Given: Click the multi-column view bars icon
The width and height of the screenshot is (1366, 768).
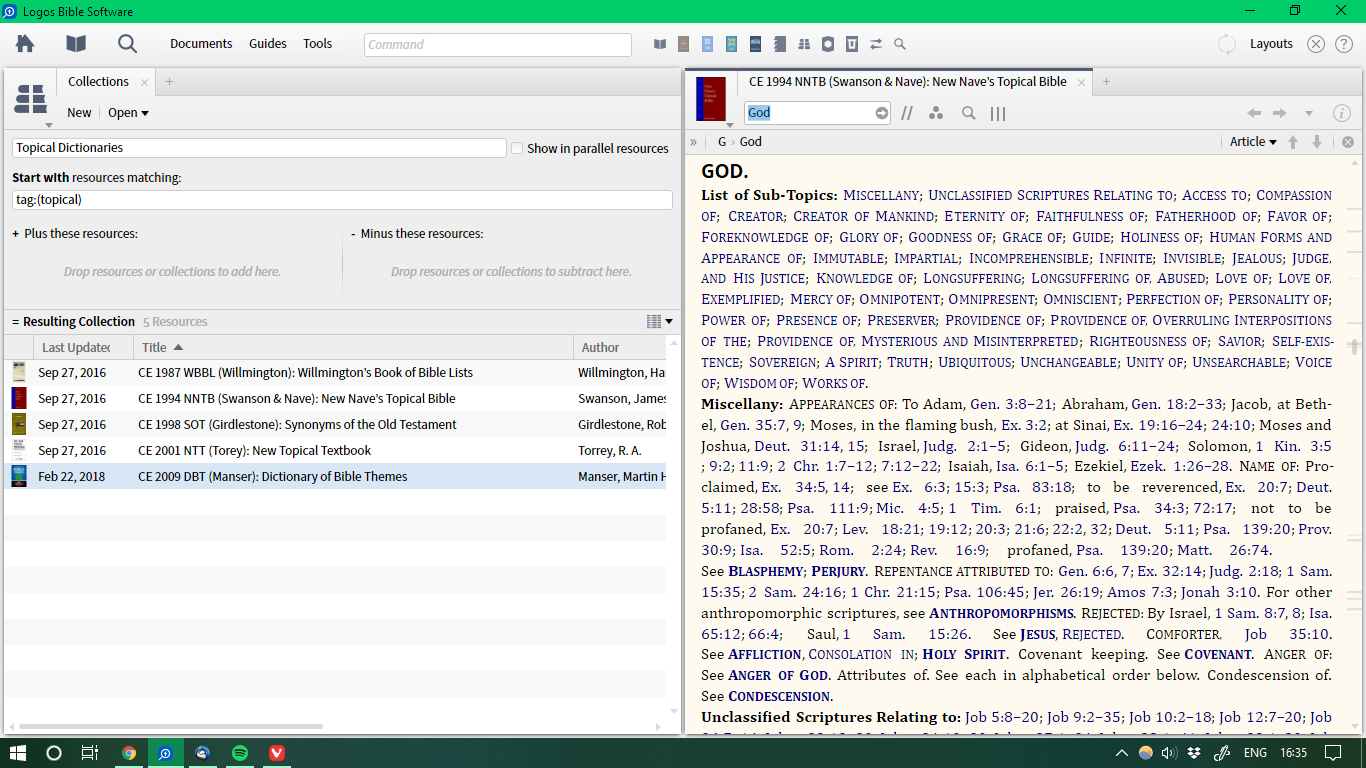Looking at the screenshot, I should tap(998, 113).
